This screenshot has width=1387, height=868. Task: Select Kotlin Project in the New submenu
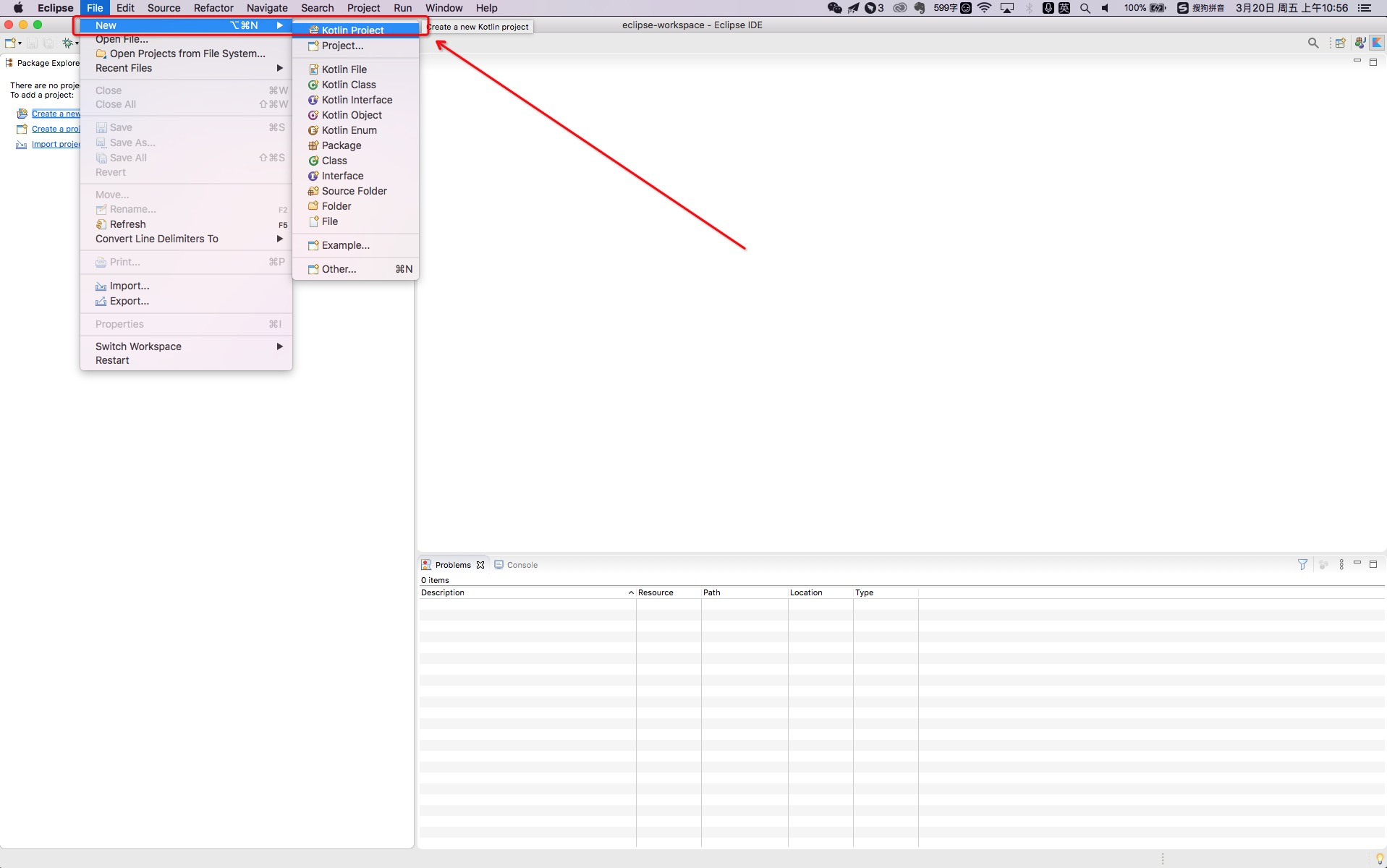tap(355, 30)
